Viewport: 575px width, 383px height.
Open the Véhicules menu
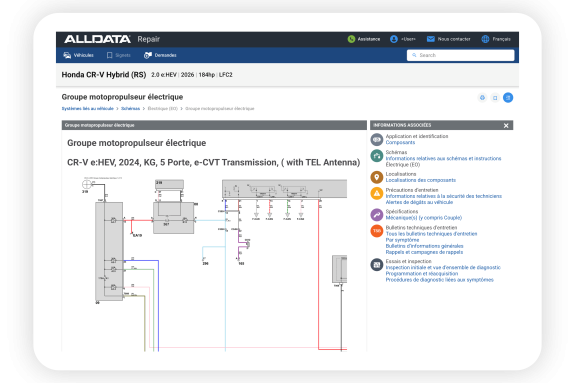point(78,55)
